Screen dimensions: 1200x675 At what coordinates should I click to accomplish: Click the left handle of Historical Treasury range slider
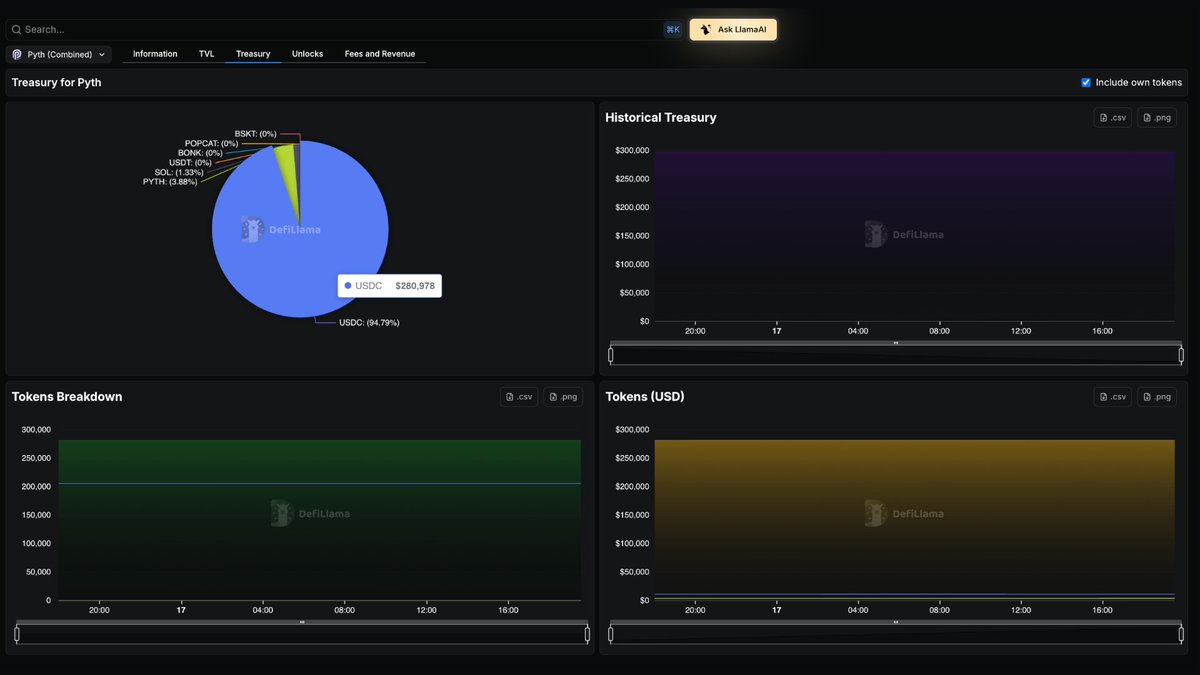point(610,354)
